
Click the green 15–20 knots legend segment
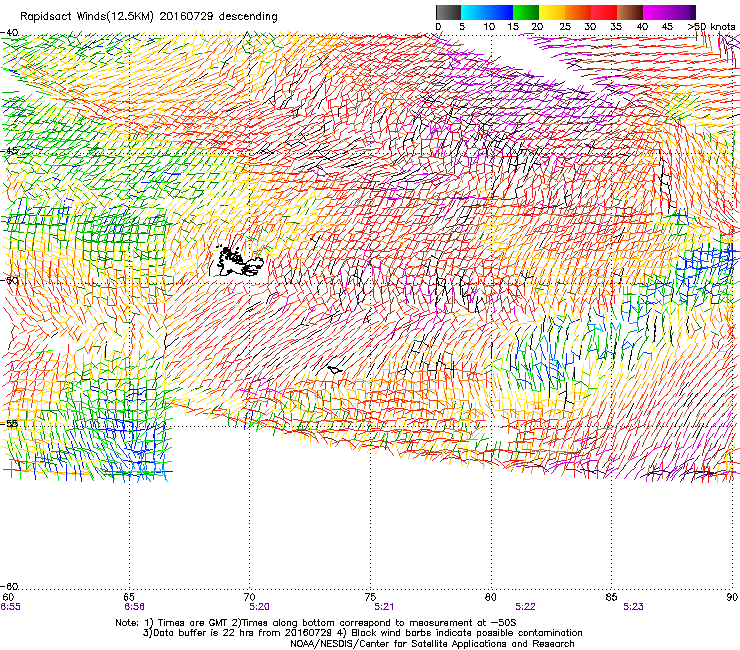526,12
